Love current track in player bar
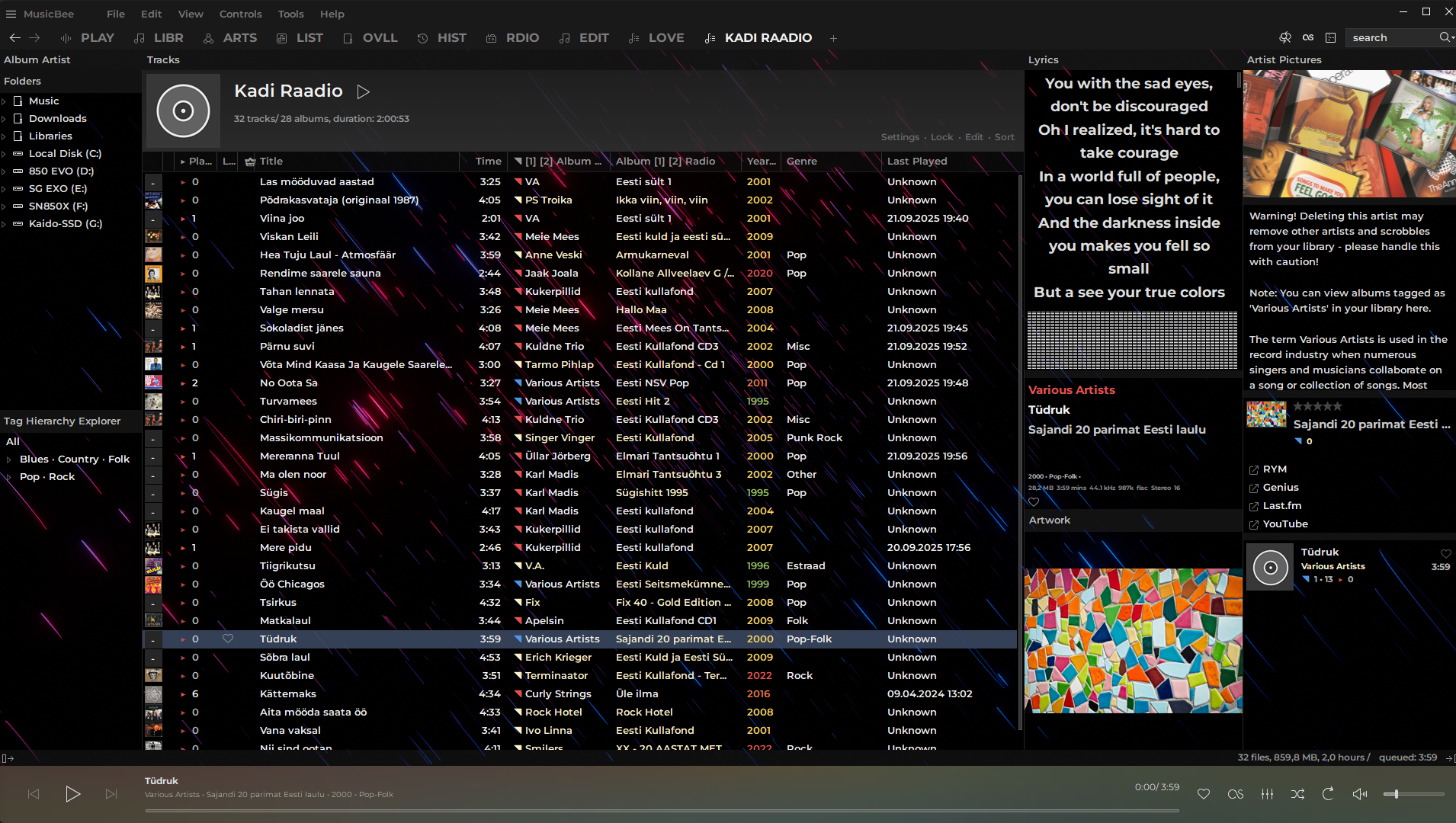 coord(1204,794)
